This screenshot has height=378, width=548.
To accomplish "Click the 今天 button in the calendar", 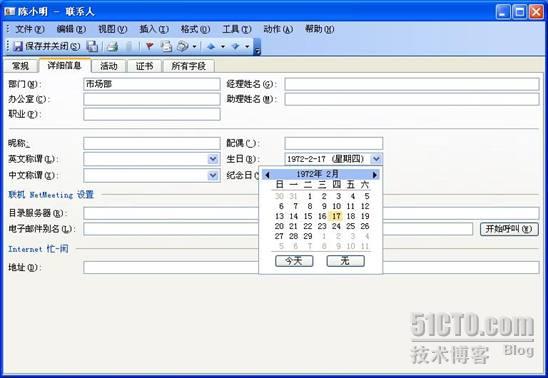I will (294, 261).
